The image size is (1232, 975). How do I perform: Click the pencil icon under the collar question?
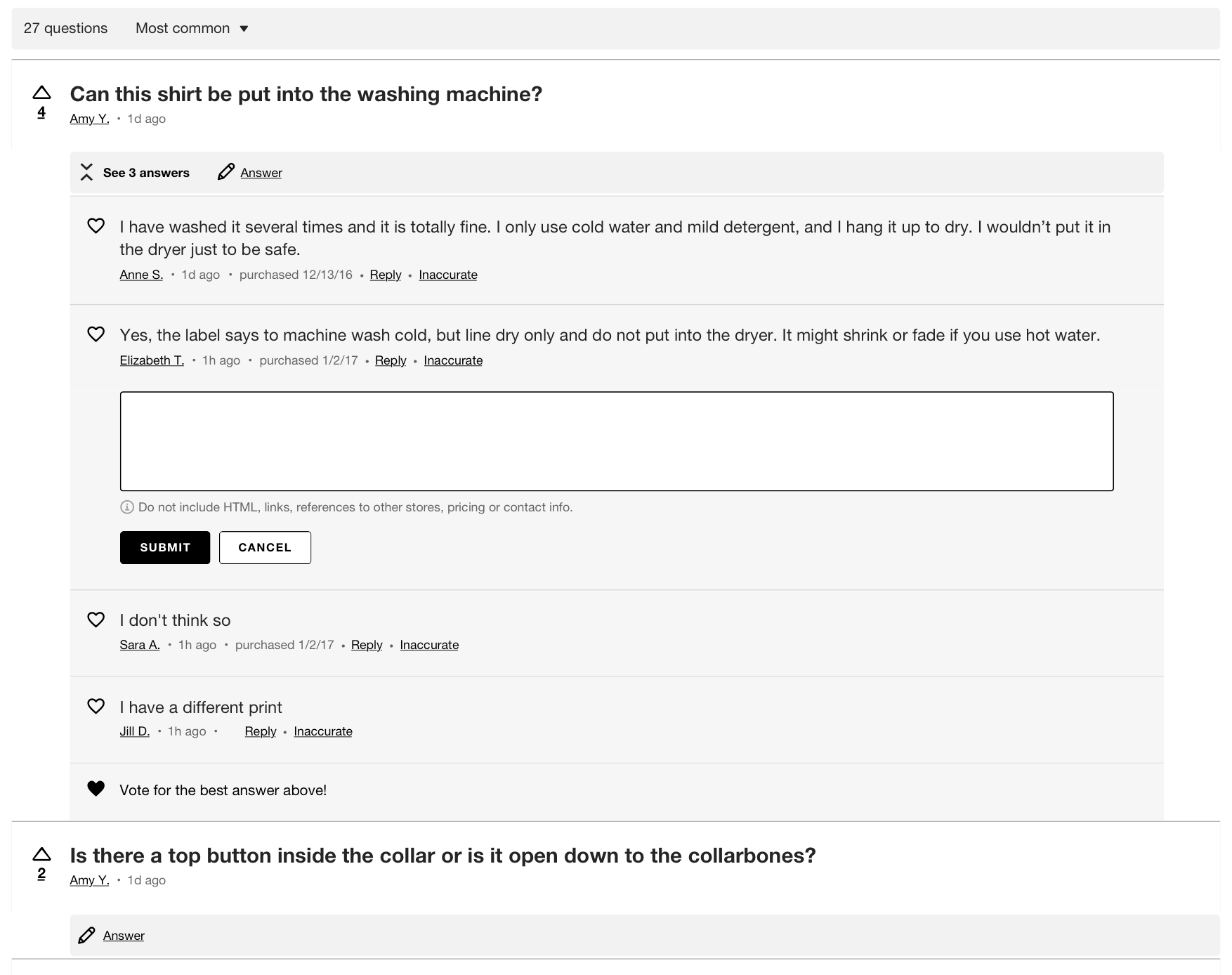[x=86, y=936]
